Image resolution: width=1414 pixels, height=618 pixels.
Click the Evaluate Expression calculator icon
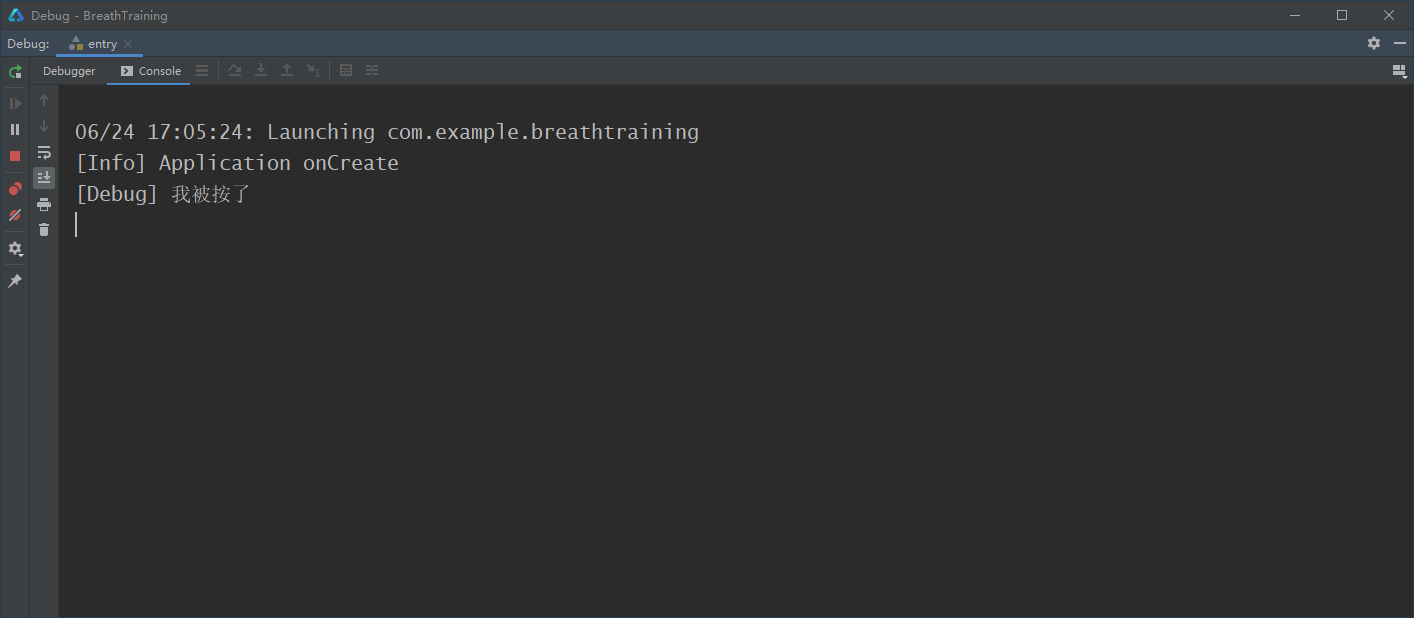[346, 70]
